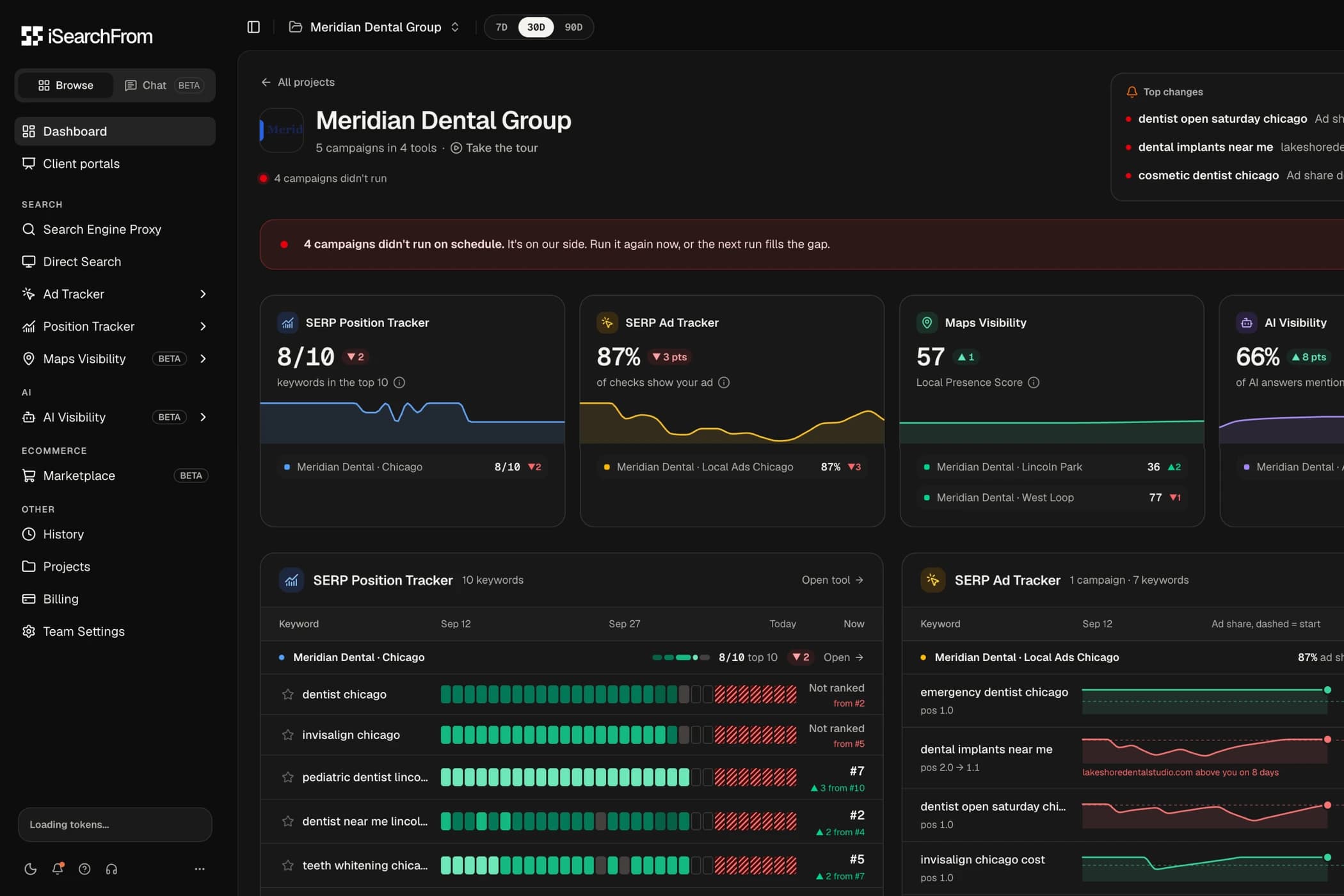Star the invisalign chicago keyword
Viewport: 1344px width, 896px height.
point(288,735)
